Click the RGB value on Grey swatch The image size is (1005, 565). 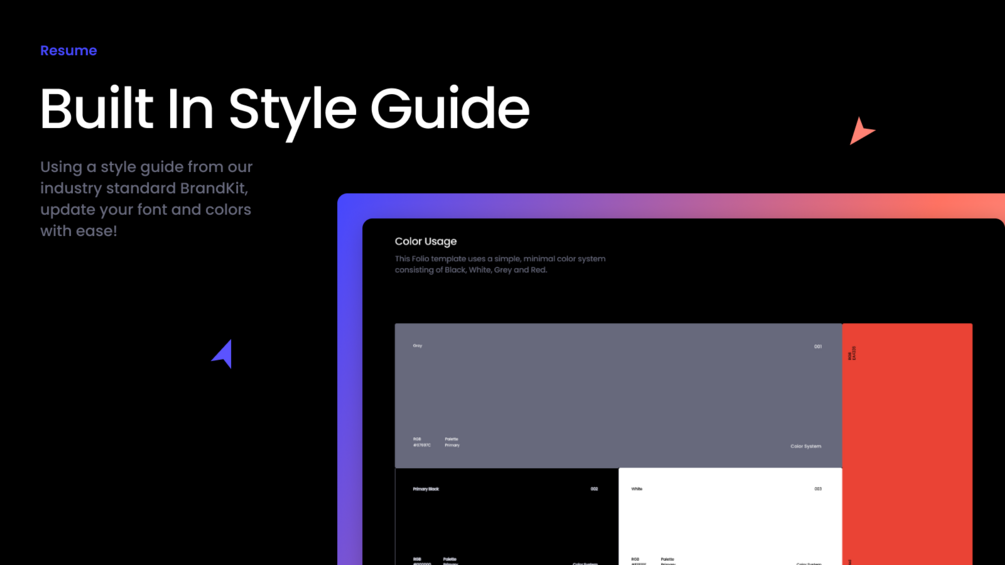[422, 442]
